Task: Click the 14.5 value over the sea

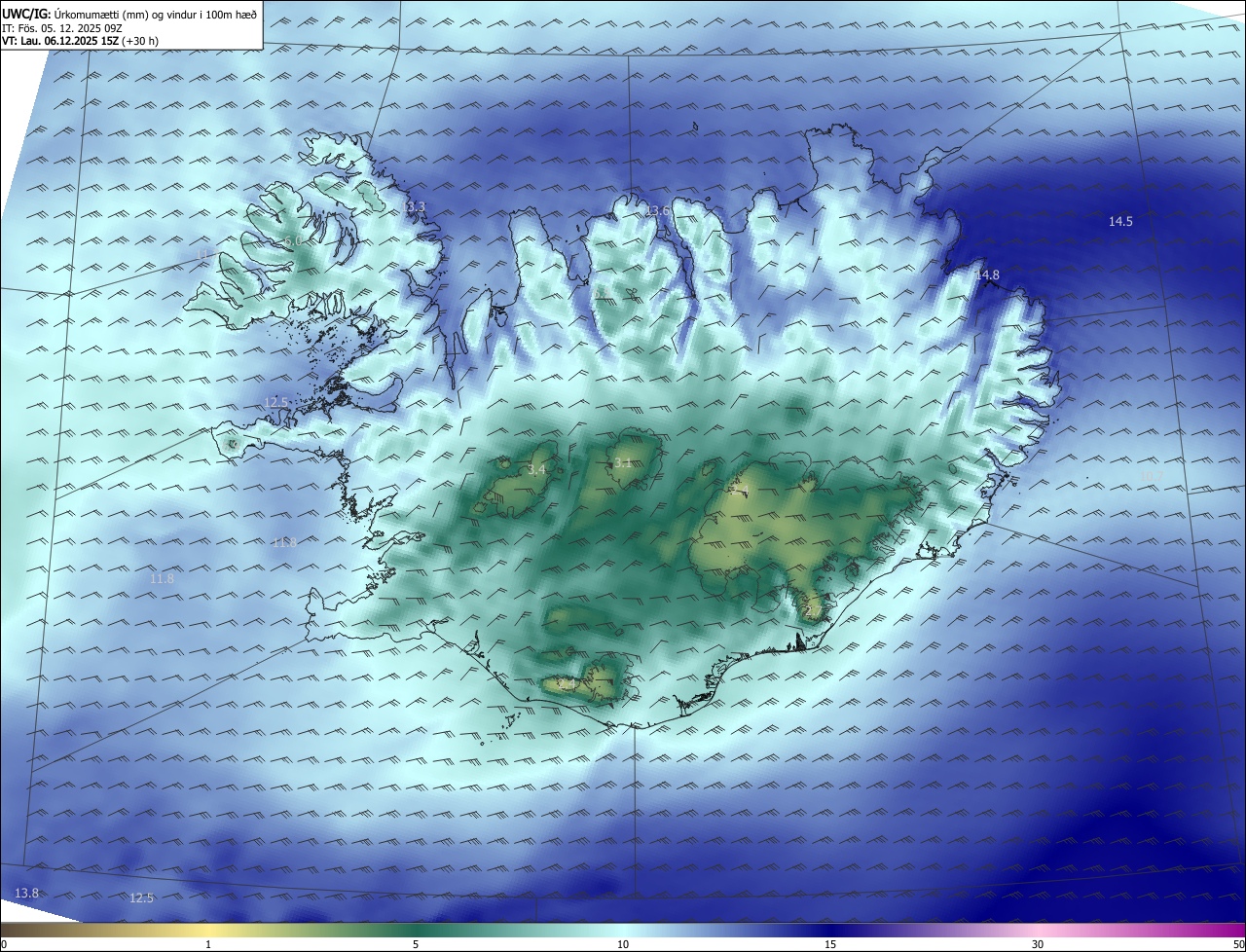Action: (x=1120, y=222)
